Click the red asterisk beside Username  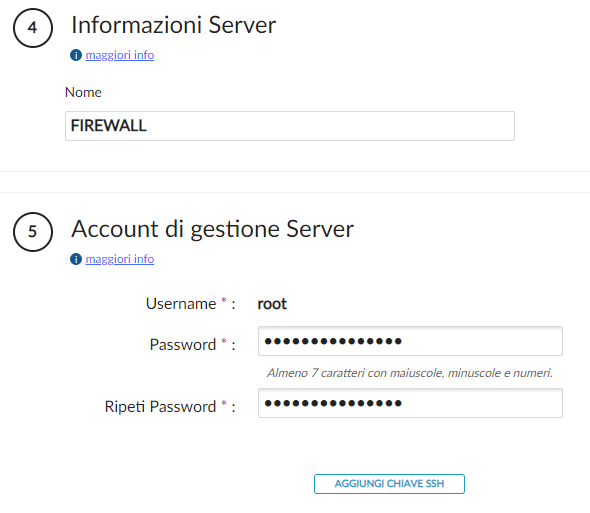click(x=224, y=300)
